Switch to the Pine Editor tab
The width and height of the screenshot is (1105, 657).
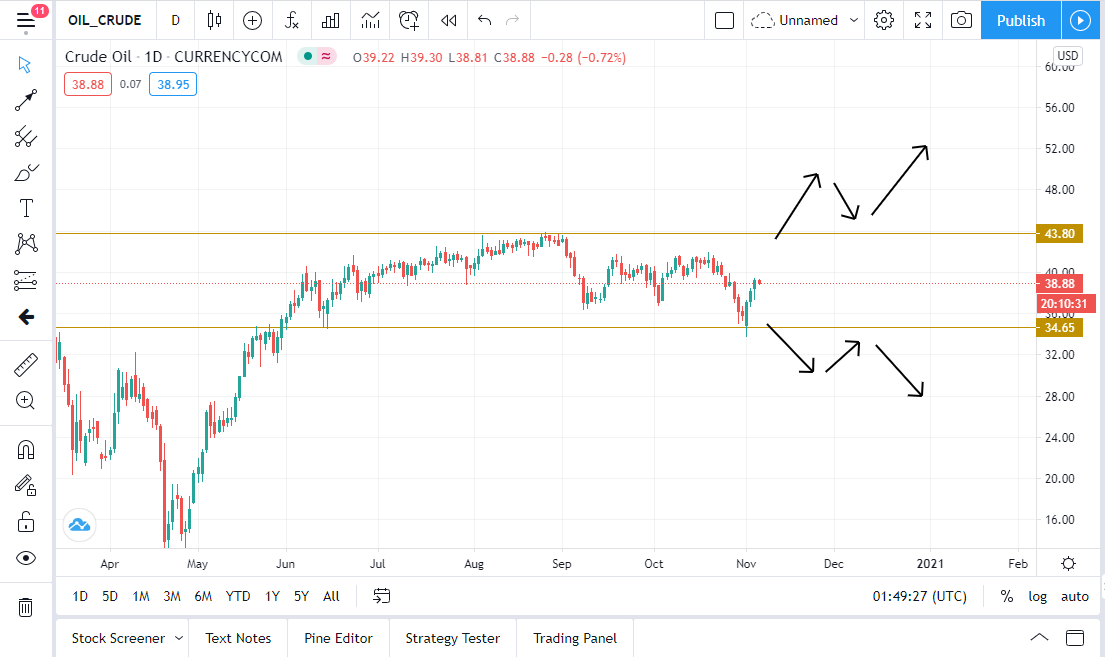(x=338, y=638)
